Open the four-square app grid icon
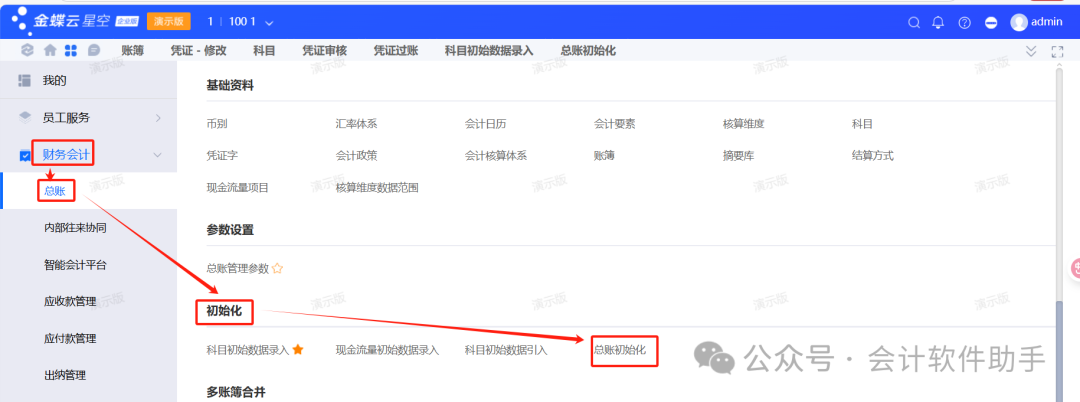Viewport: 1080px width, 402px height. (x=71, y=50)
